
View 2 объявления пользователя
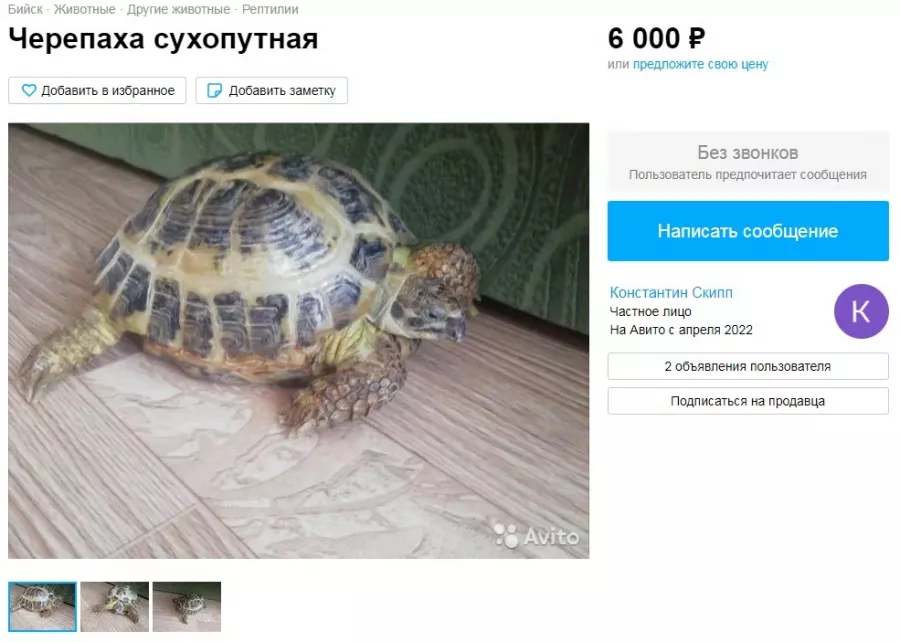point(748,366)
